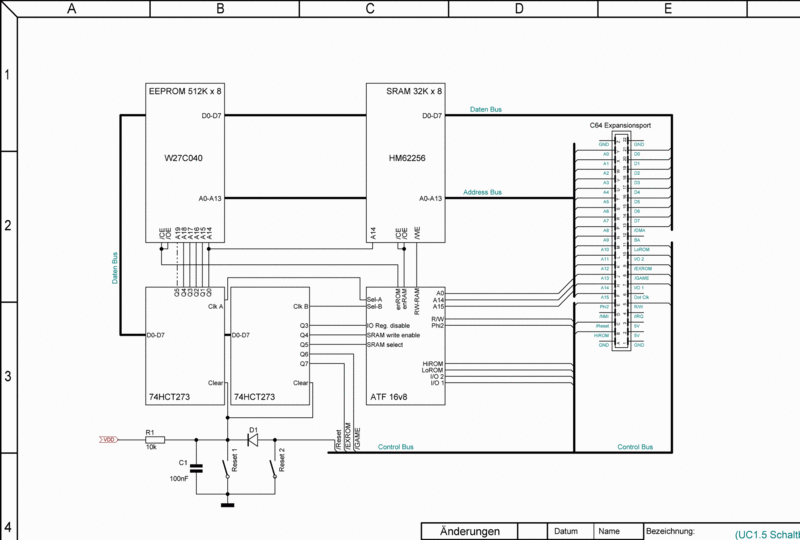800x540 pixels.
Task: Select the /NMI connector pin label
Action: [604, 316]
